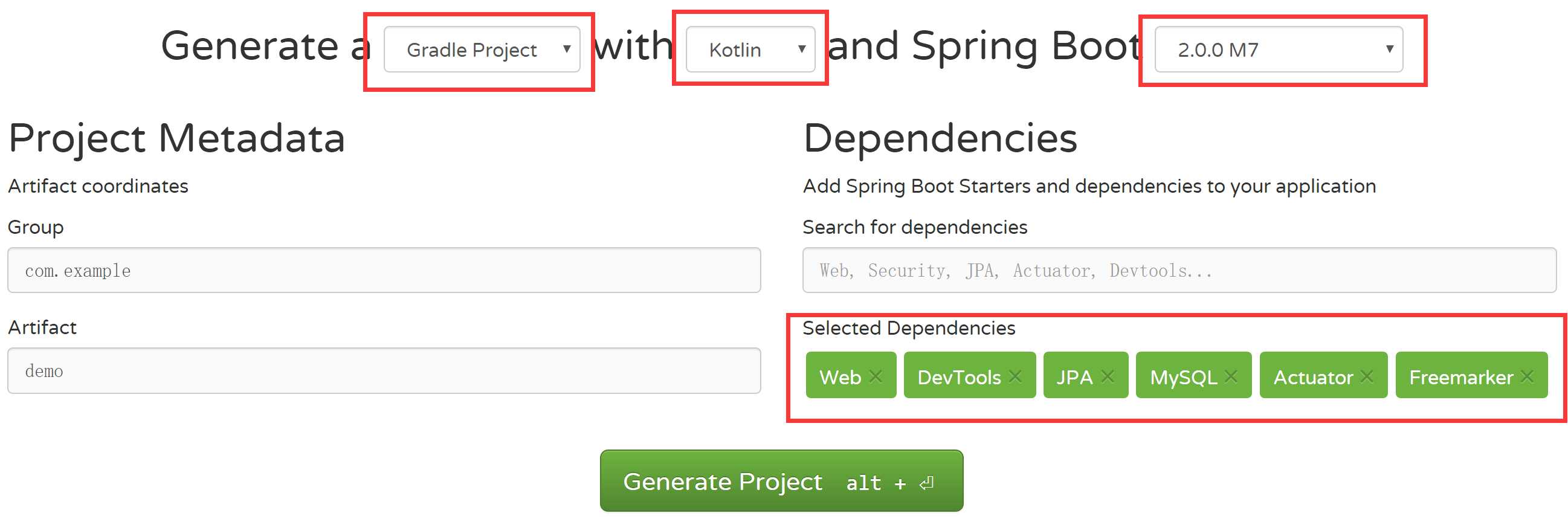Open the Kotlin language dropdown
The image size is (1568, 519).
click(750, 50)
